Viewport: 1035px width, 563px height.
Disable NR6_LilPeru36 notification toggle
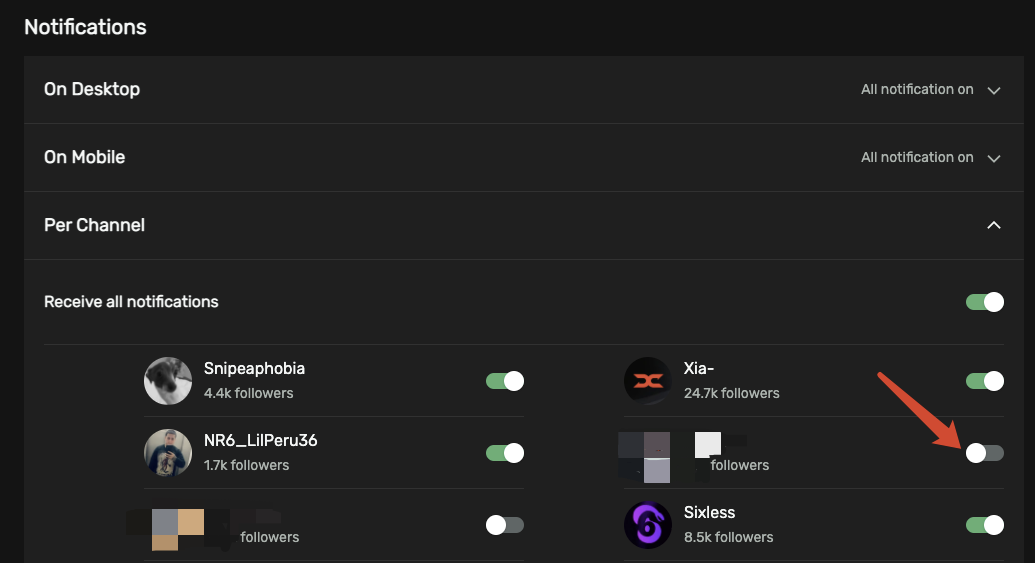(x=505, y=453)
